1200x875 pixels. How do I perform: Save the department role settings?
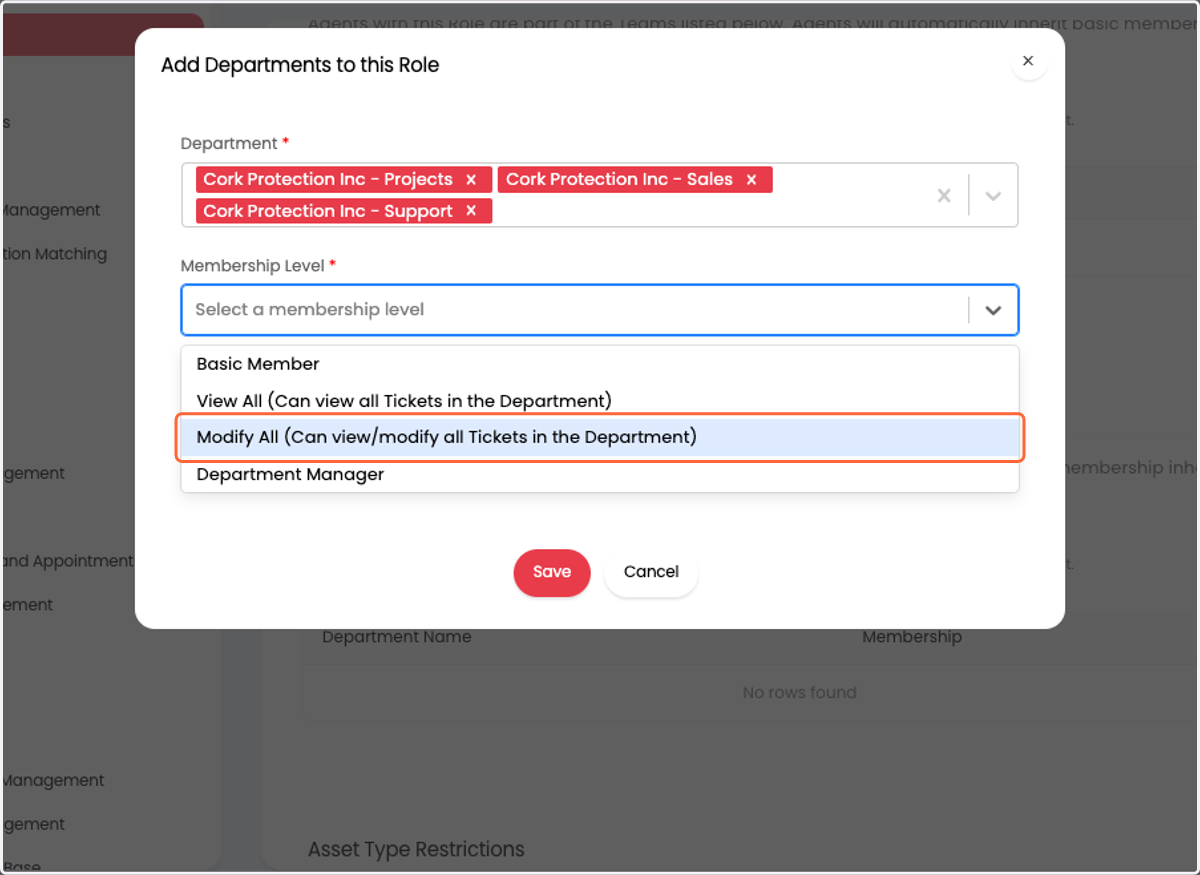[552, 572]
